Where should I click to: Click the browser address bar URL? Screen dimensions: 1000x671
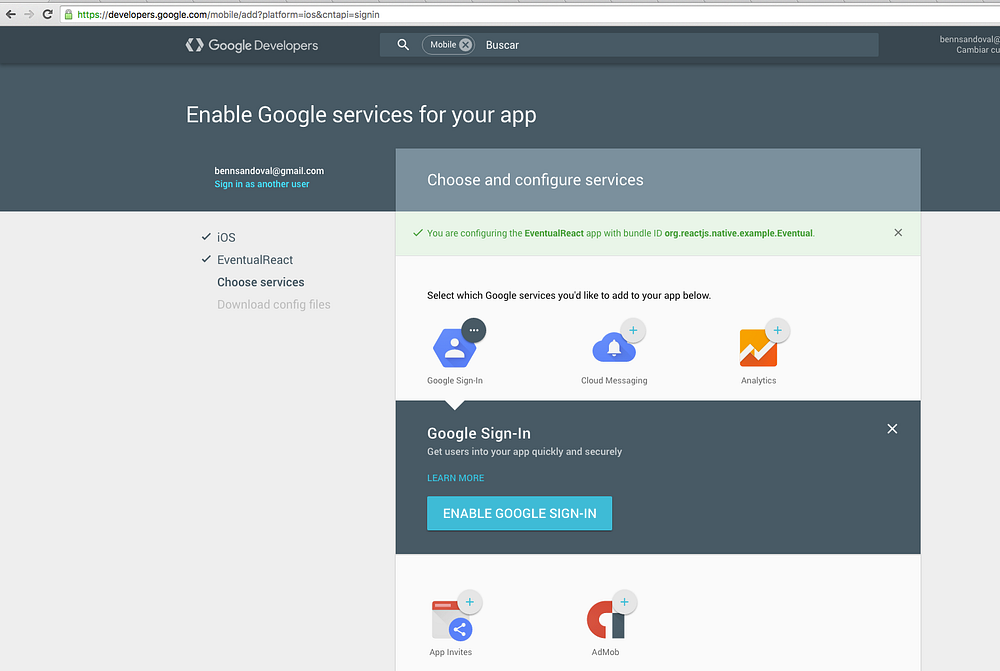click(x=228, y=14)
